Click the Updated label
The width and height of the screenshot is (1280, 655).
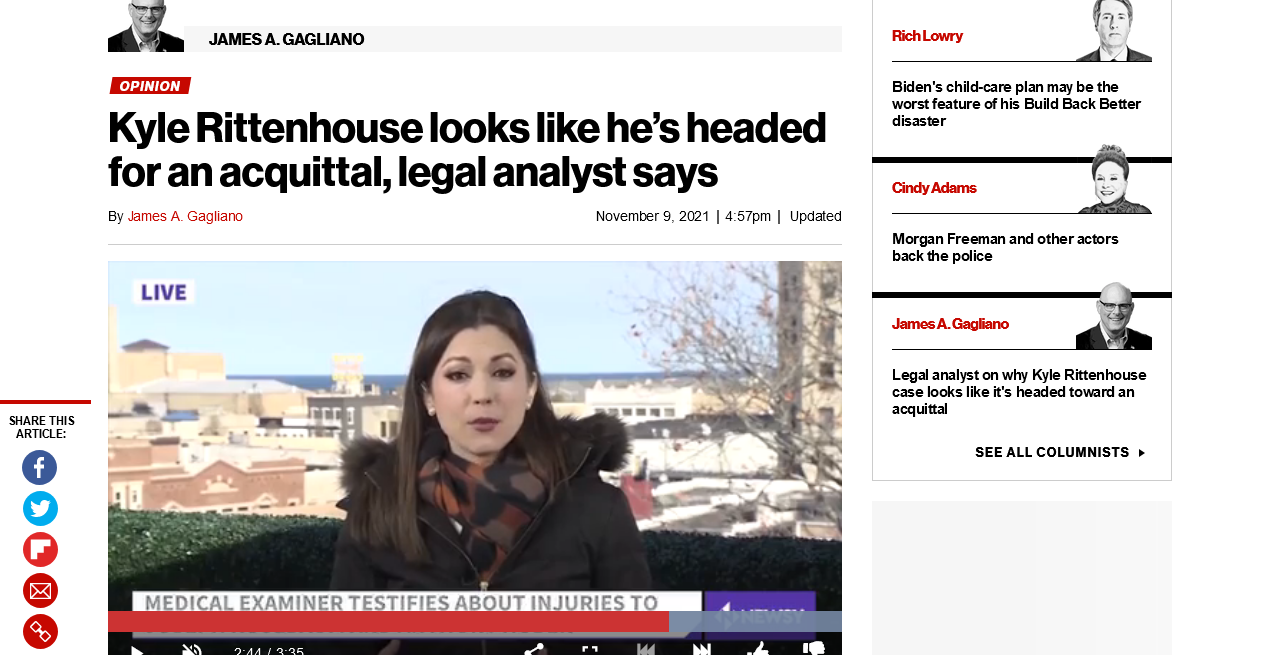point(816,216)
